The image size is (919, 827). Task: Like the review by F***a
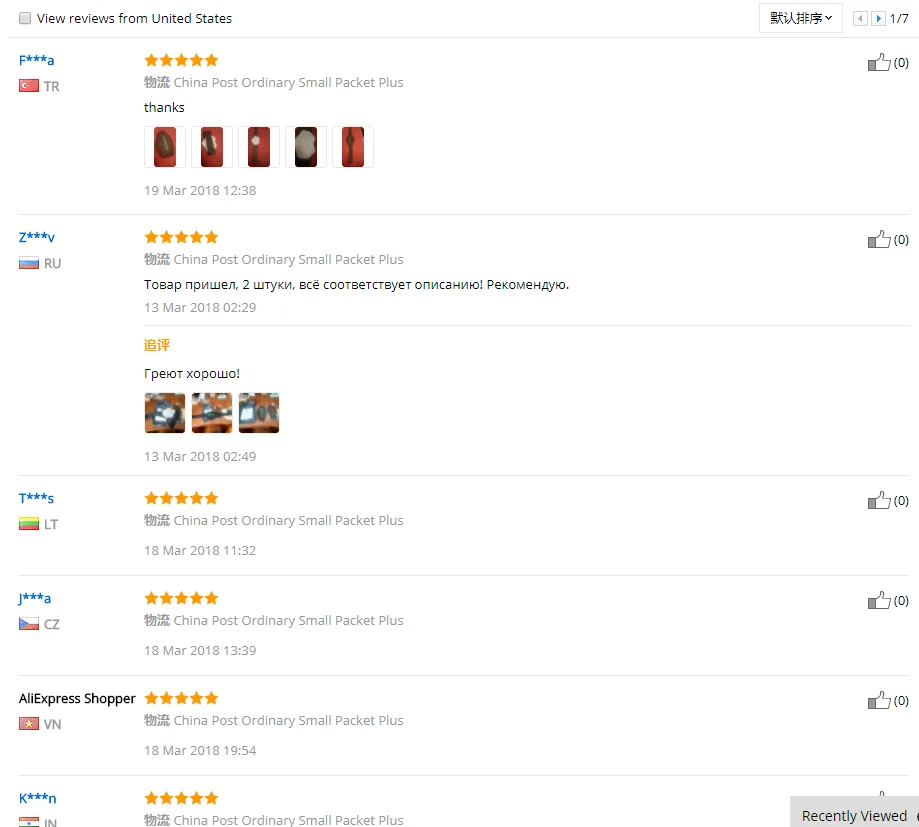tap(879, 62)
